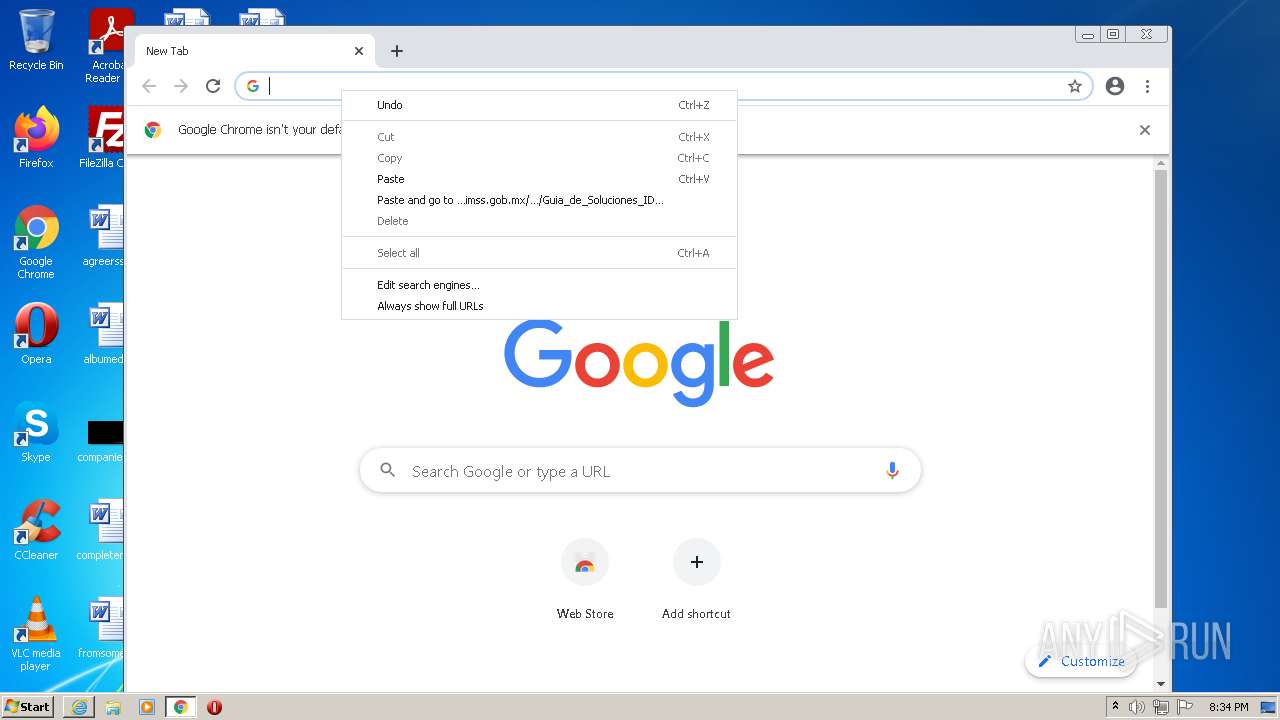Viewport: 1280px width, 720px height.
Task: Click the back navigation arrow
Action: pos(149,86)
